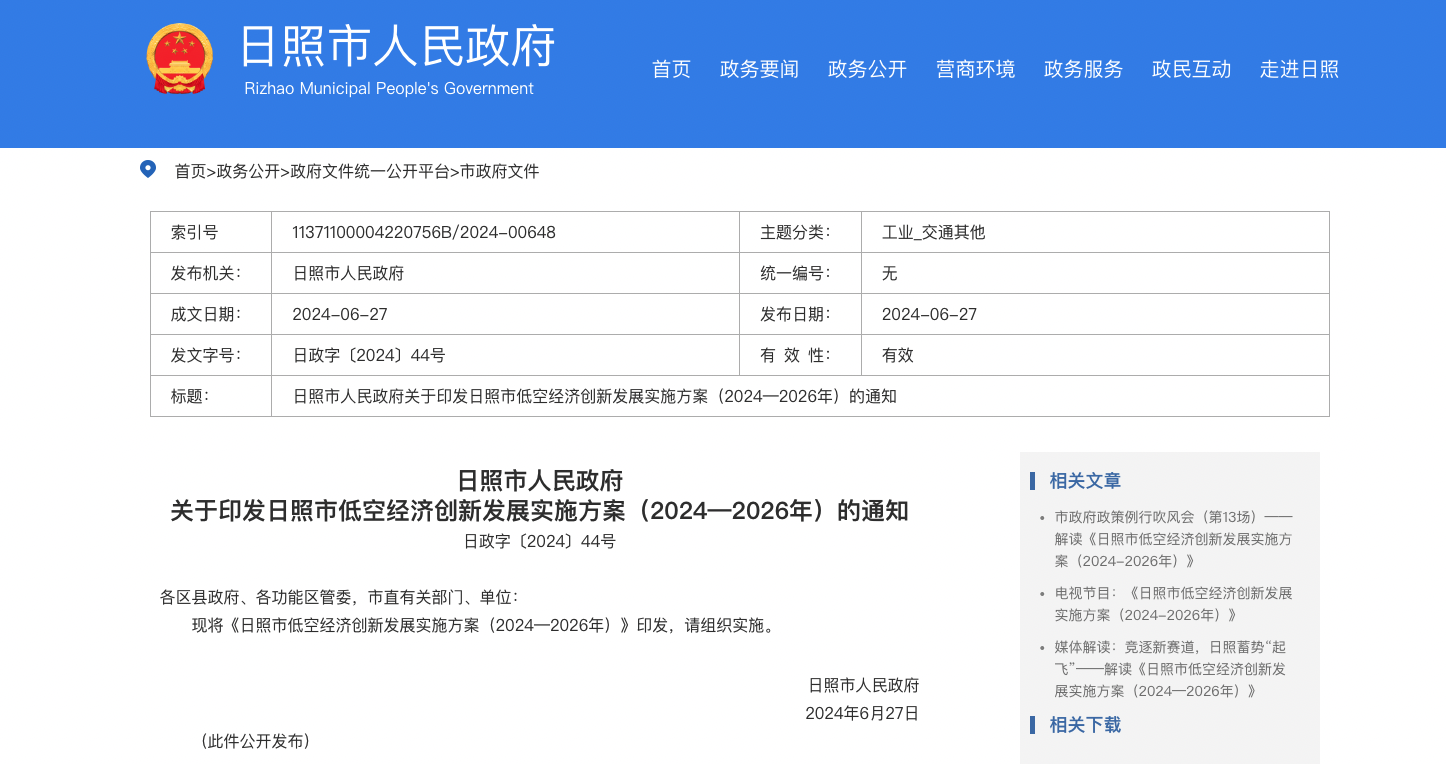The height and width of the screenshot is (764, 1446).
Task: Click the 日照市人民政府 site title
Action: (x=397, y=48)
